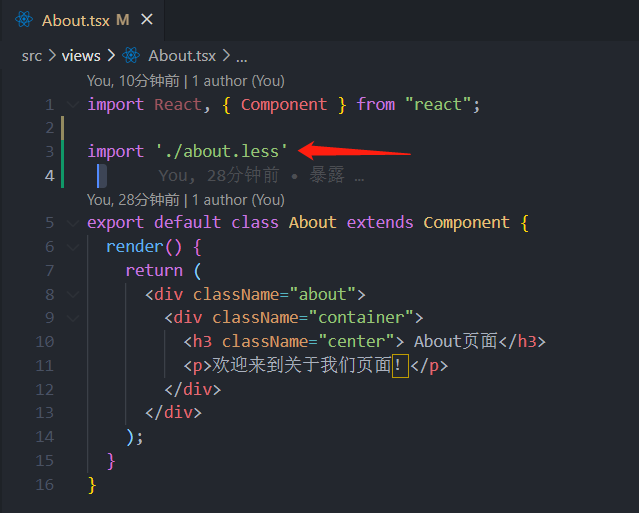
Task: Click the './about.less' import path
Action: point(222,152)
